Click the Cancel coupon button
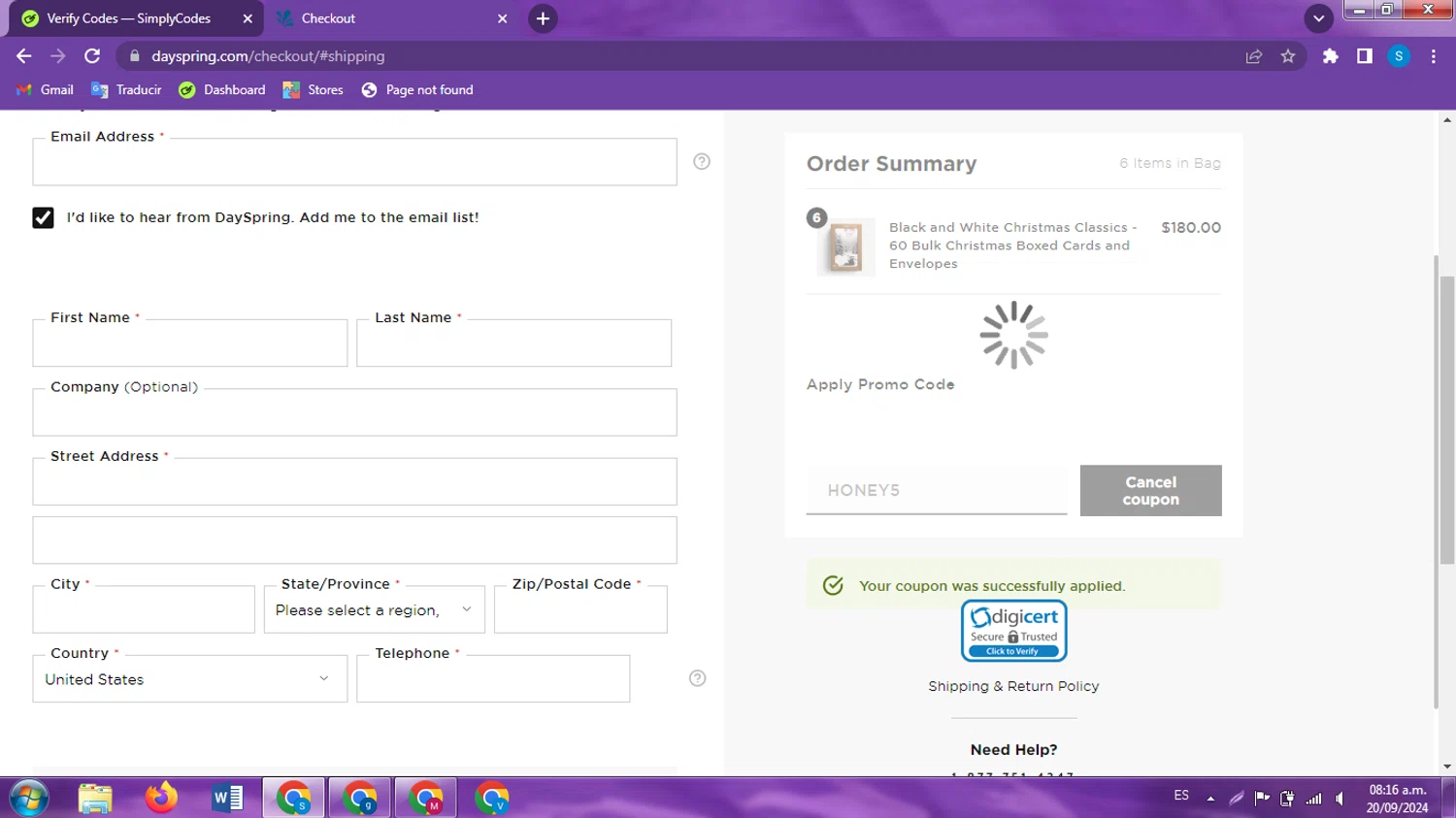This screenshot has height=818, width=1456. (1151, 490)
